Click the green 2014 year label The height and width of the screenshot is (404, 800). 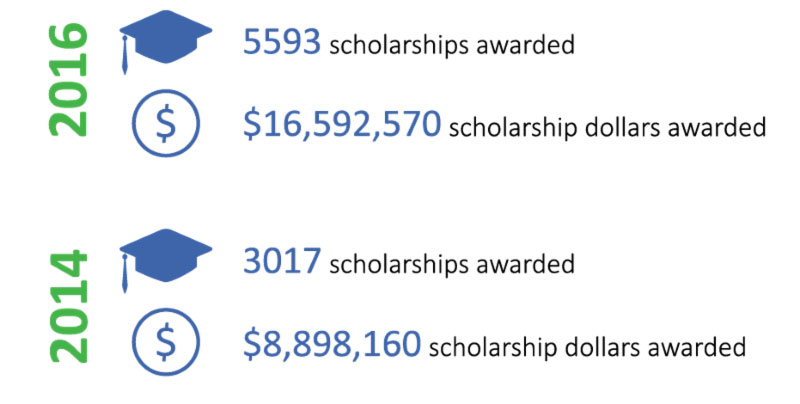[x=69, y=306]
